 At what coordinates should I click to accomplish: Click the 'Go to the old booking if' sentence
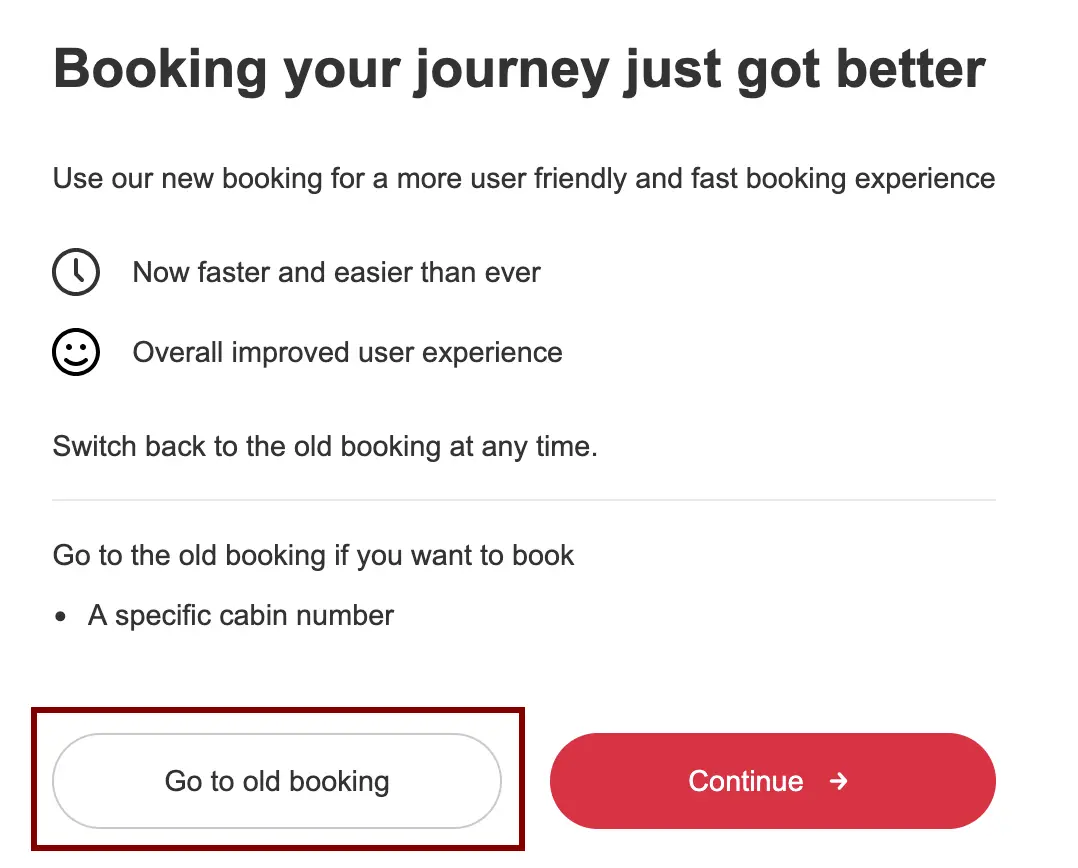click(190, 555)
